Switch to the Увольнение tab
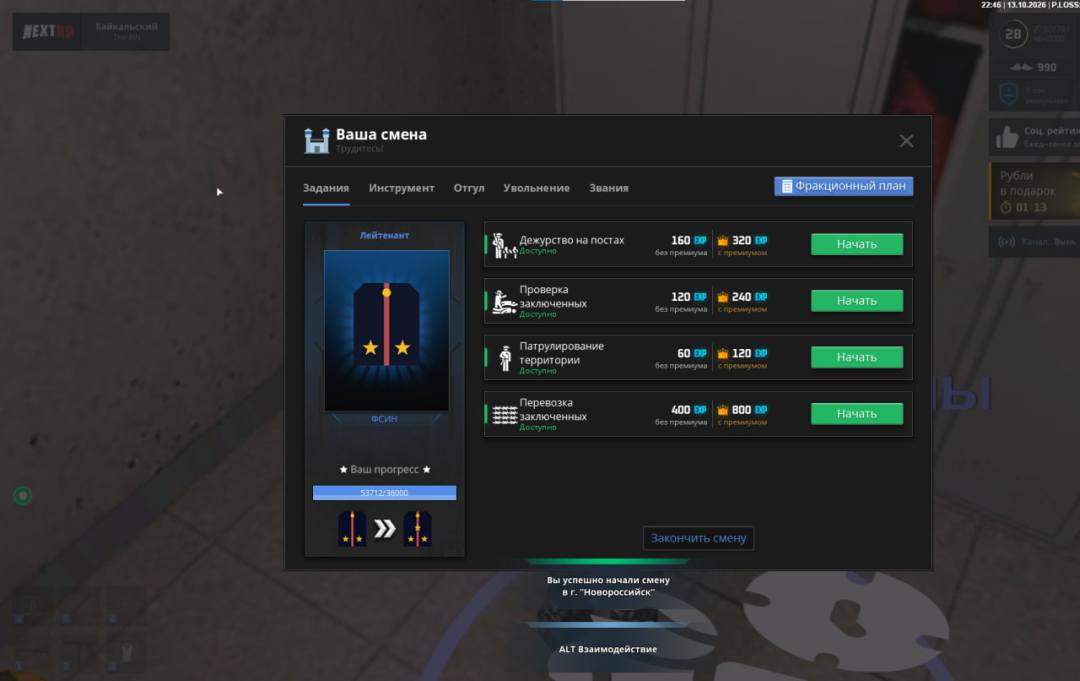This screenshot has width=1080, height=681. coord(537,188)
